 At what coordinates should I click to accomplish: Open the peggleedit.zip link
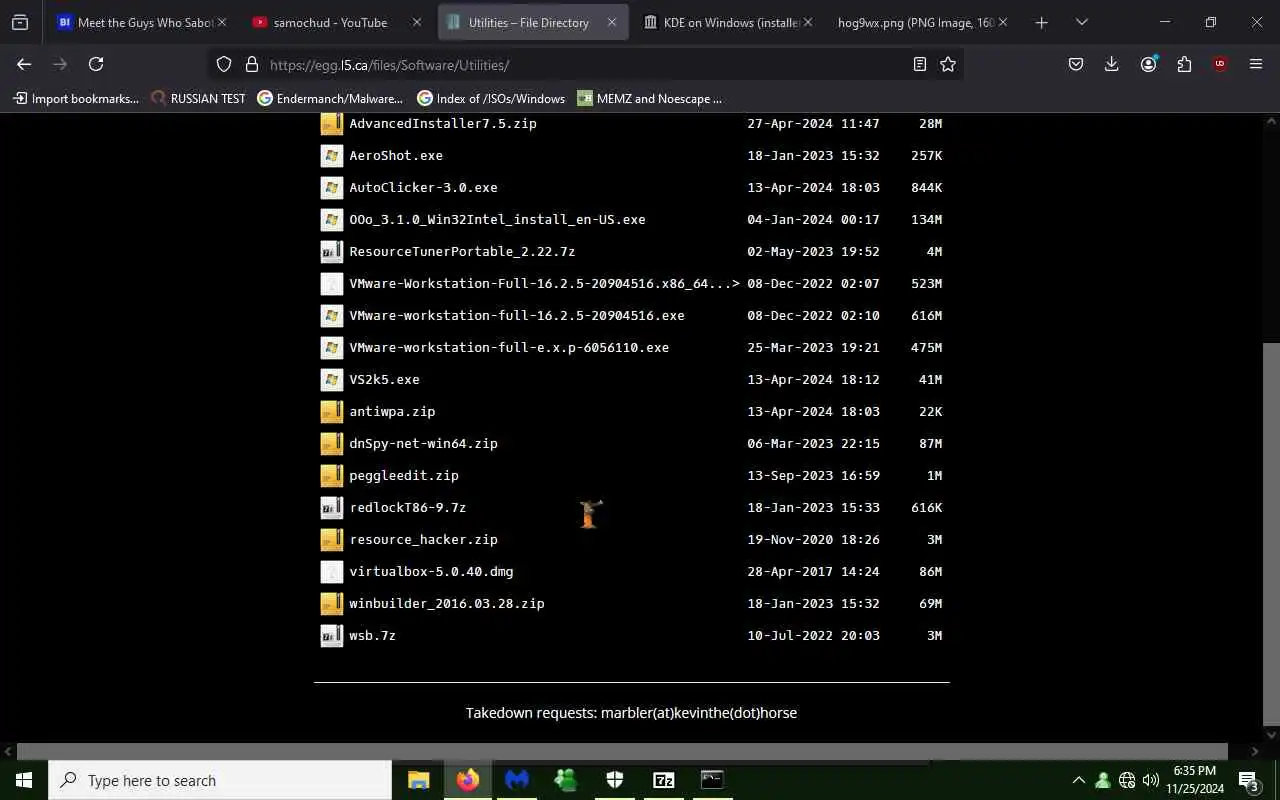point(404,476)
